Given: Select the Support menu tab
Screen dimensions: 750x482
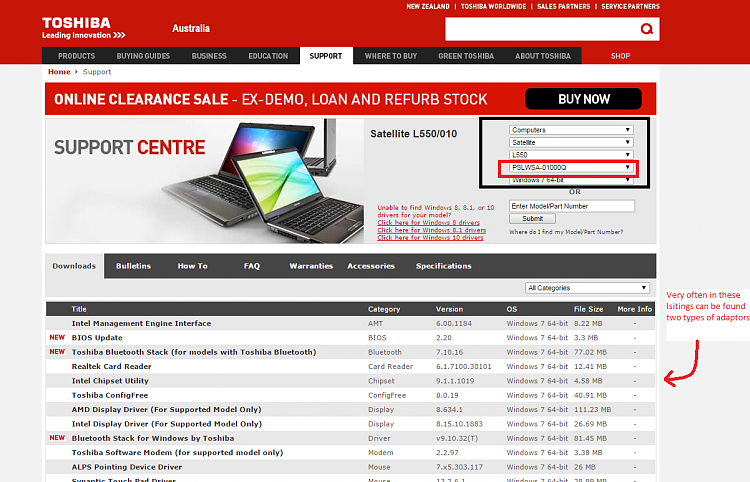Looking at the screenshot, I should (326, 56).
